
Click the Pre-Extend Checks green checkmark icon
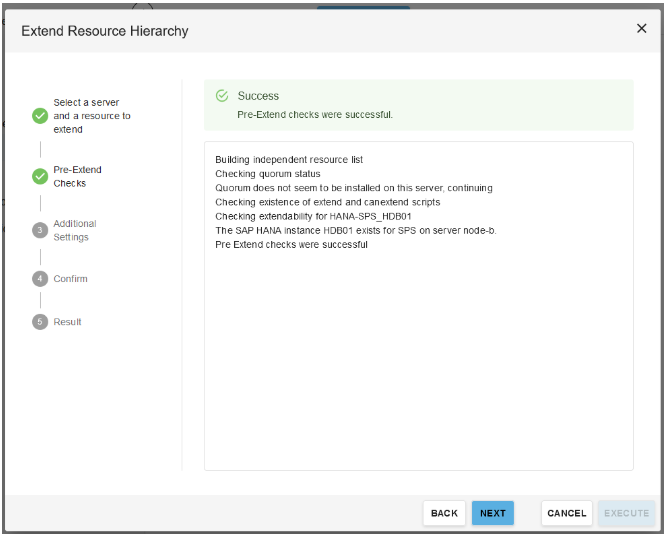point(40,176)
